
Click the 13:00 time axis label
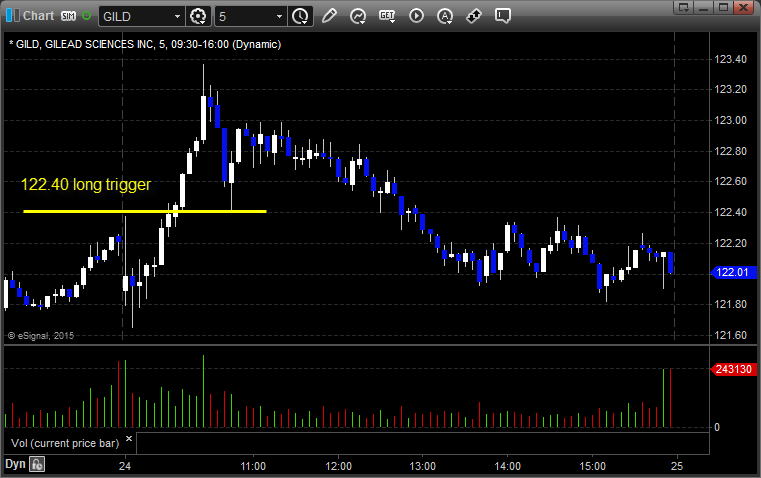tap(422, 466)
